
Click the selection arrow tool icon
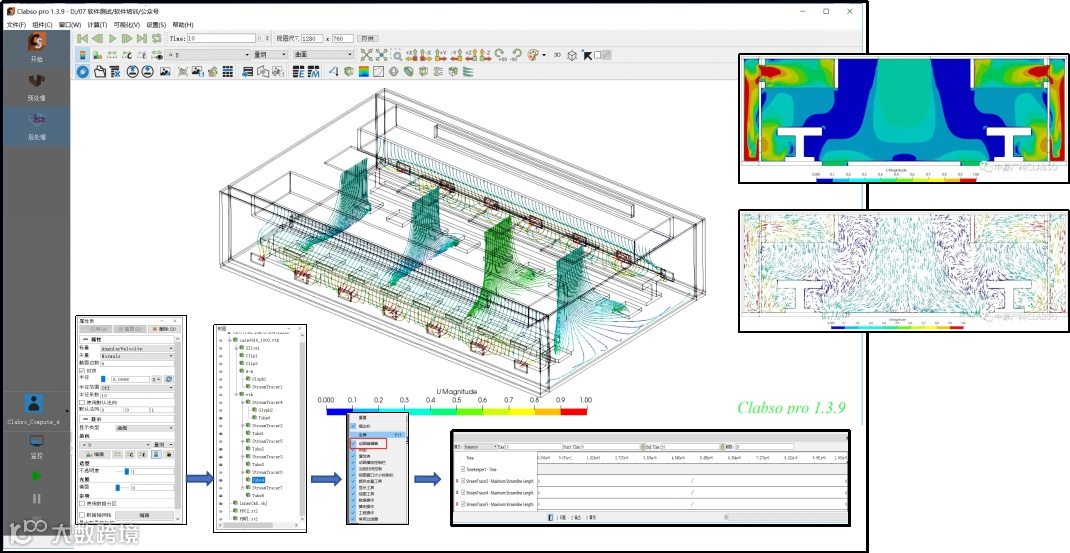pos(587,55)
